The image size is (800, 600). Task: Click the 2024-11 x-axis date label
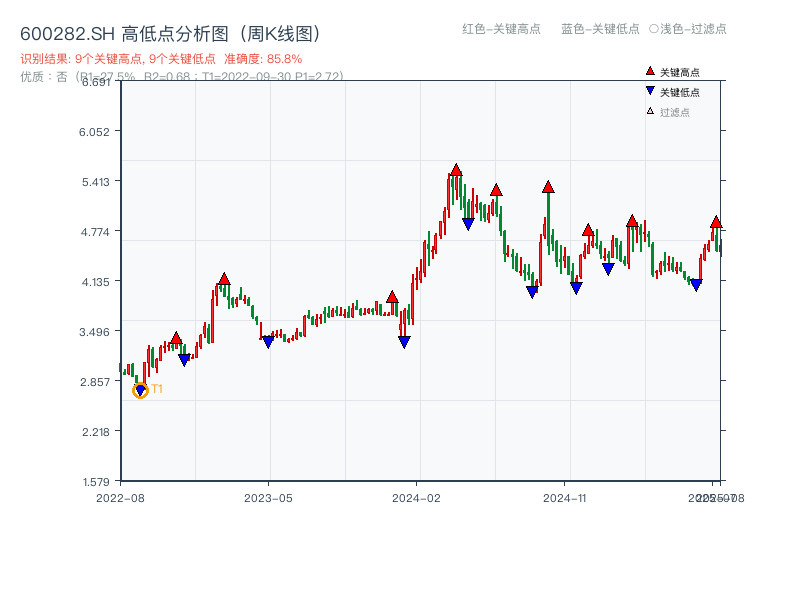coord(565,497)
